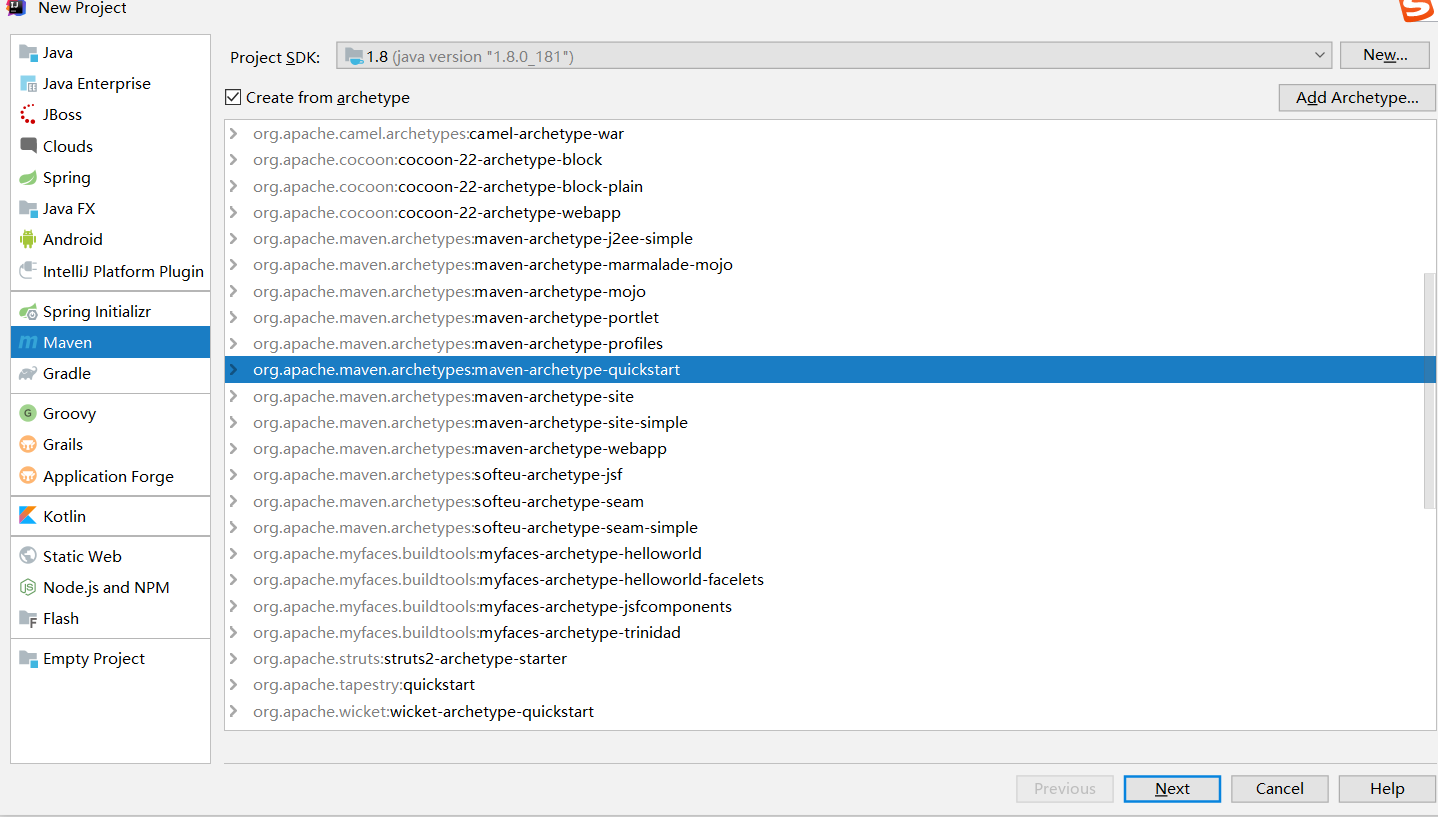This screenshot has width=1438, height=817.
Task: Select cocoon-22-archetype-webapp row
Action: (830, 213)
